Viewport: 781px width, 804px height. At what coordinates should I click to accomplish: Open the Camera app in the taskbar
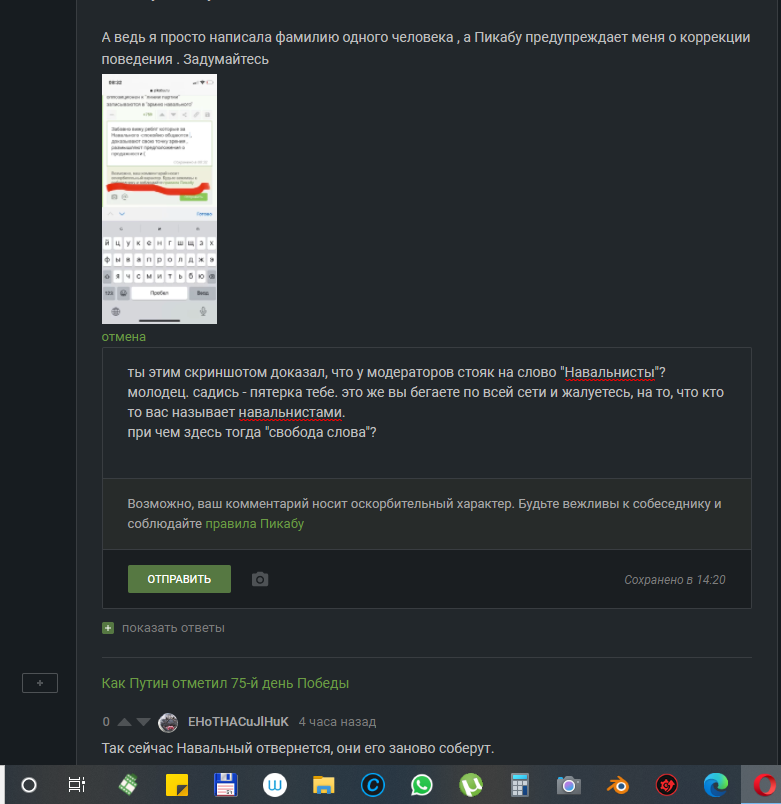pyautogui.click(x=568, y=785)
